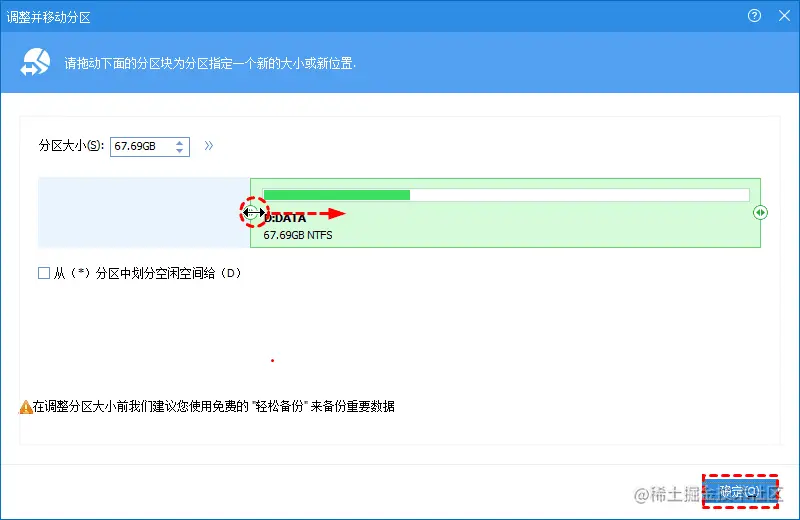This screenshot has height=520, width=800.
Task: Enable allocate free space to D checkbox
Action: (44, 273)
